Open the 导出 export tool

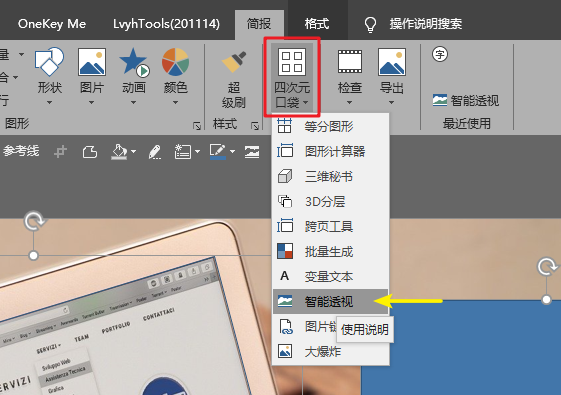point(392,76)
